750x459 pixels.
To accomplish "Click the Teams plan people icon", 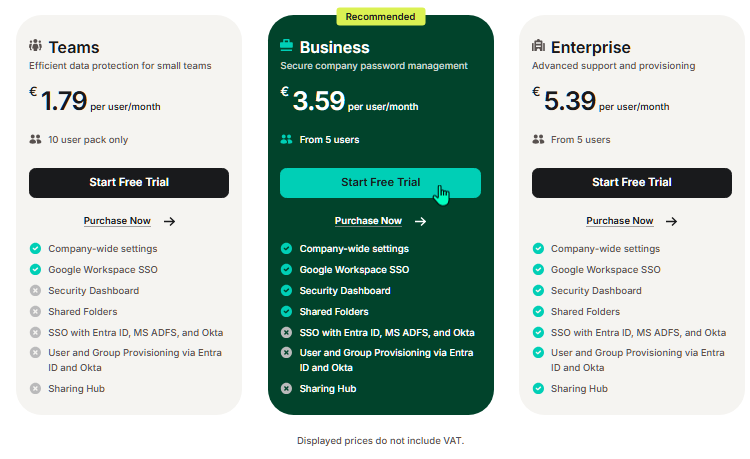I will (x=35, y=45).
